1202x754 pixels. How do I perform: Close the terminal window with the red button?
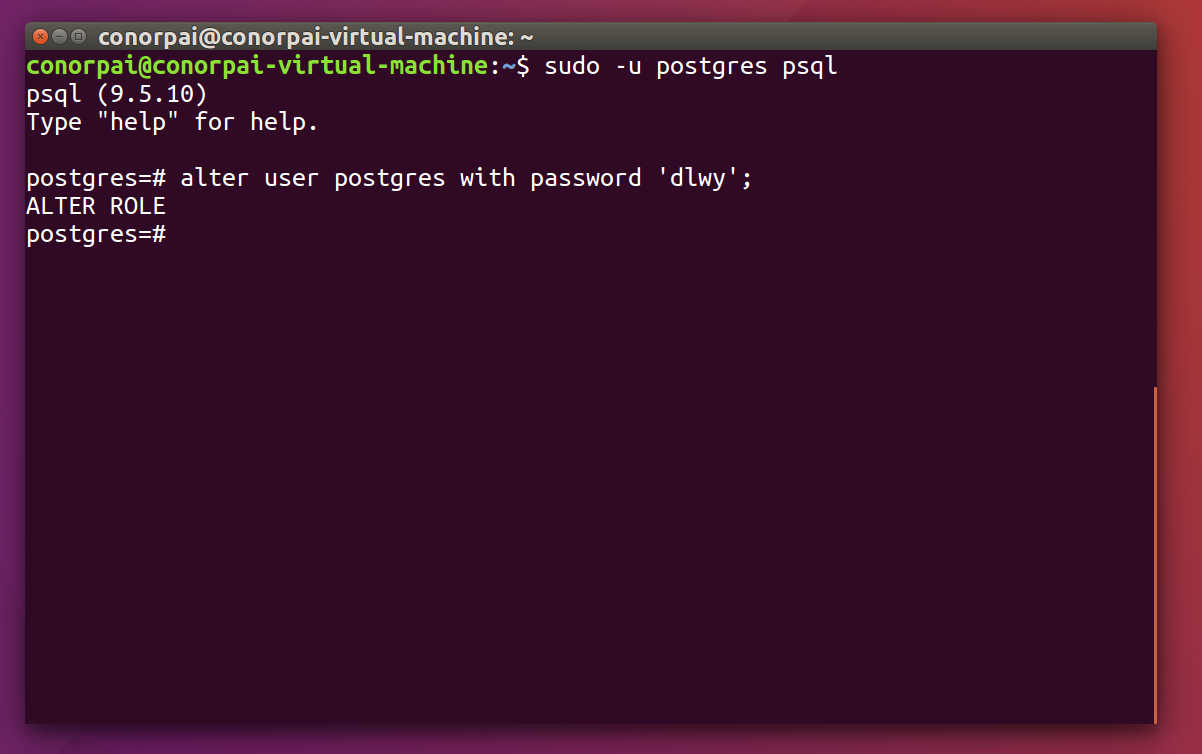tap(40, 36)
